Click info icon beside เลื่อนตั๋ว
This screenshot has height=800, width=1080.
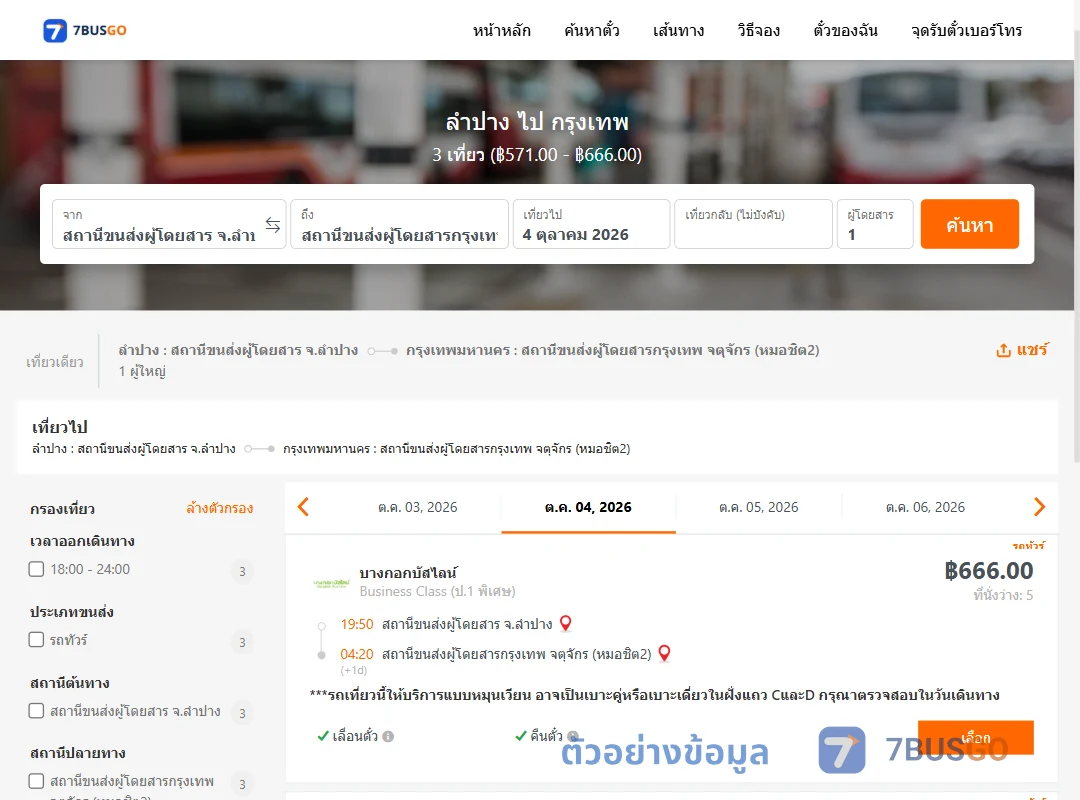click(388, 737)
